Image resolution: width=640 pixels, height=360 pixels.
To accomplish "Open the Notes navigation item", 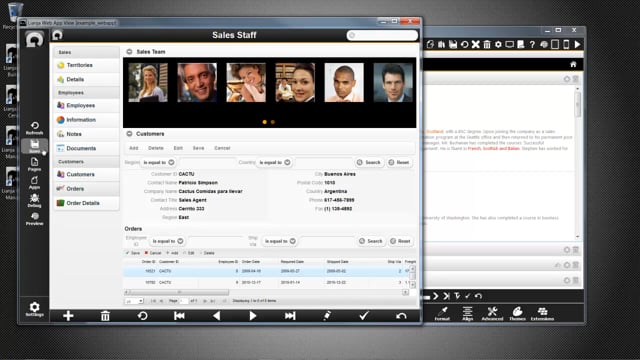I will (x=86, y=134).
